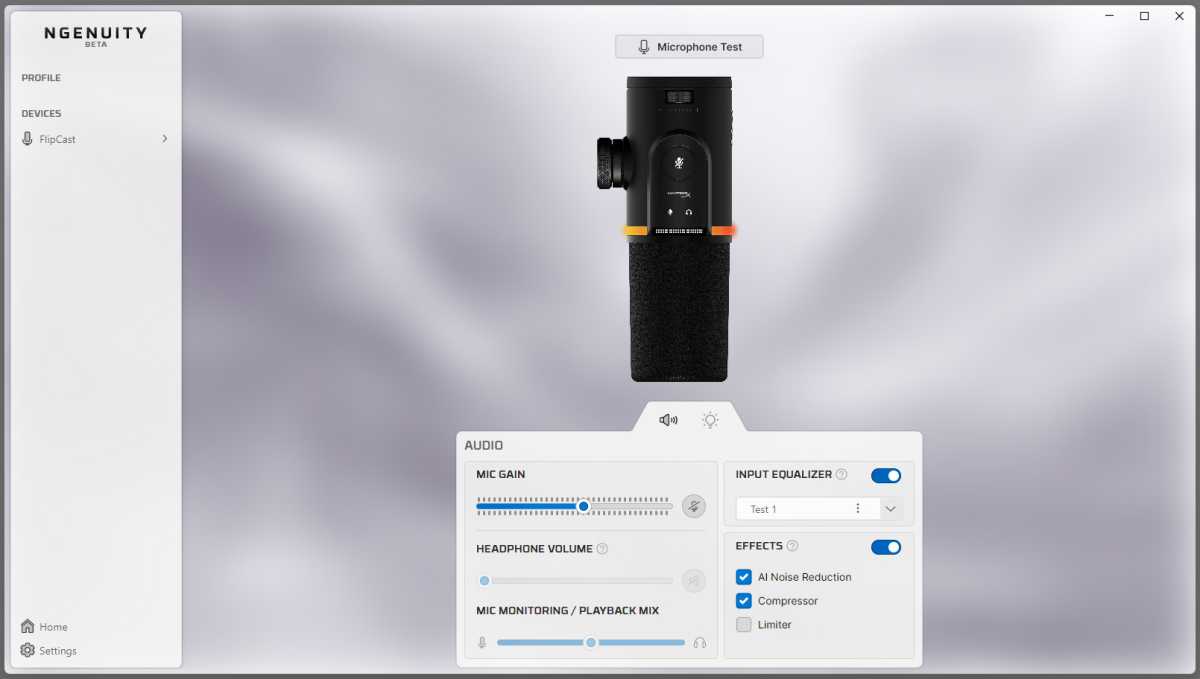
Task: Open Settings via the gear icon
Action: (28, 651)
